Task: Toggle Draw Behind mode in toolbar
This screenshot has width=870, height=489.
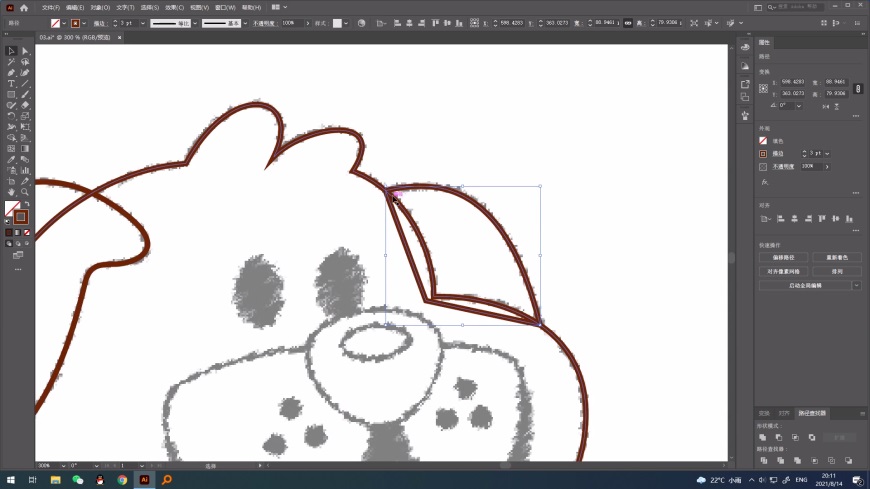Action: [18, 243]
